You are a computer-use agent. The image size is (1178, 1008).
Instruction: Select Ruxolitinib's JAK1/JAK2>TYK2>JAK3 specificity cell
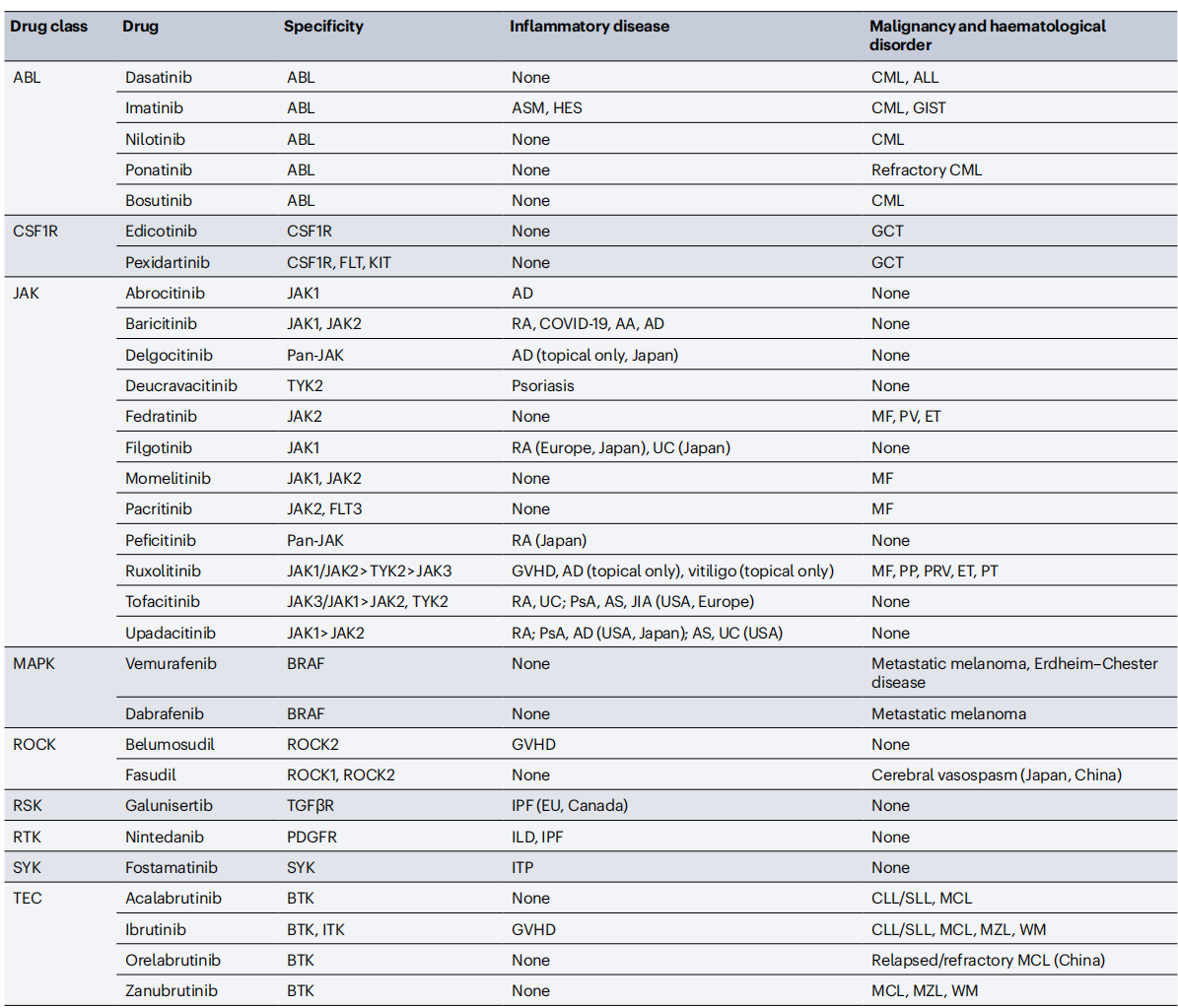[x=369, y=571]
